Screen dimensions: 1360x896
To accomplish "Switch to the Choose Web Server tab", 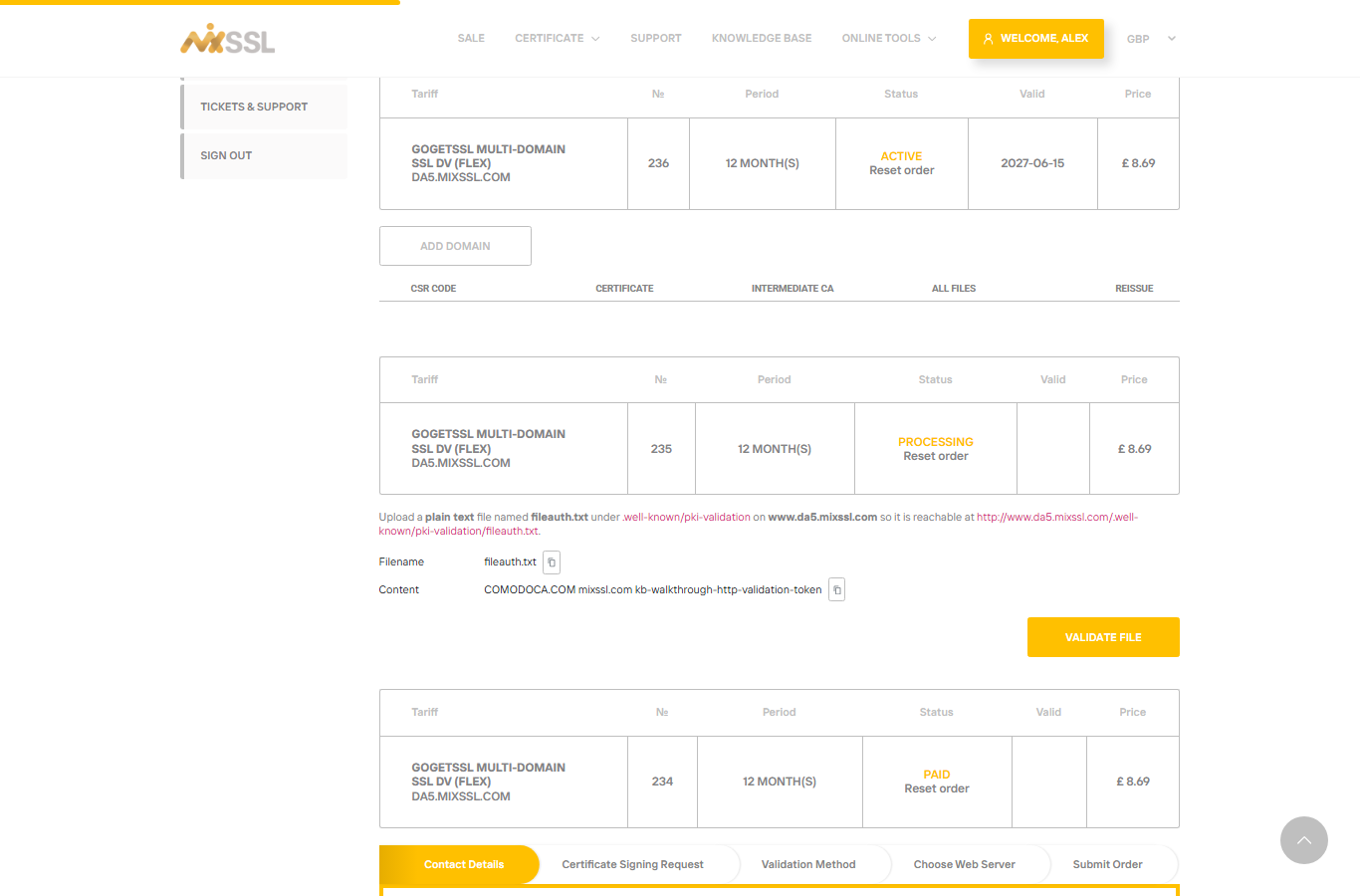I will [964, 864].
